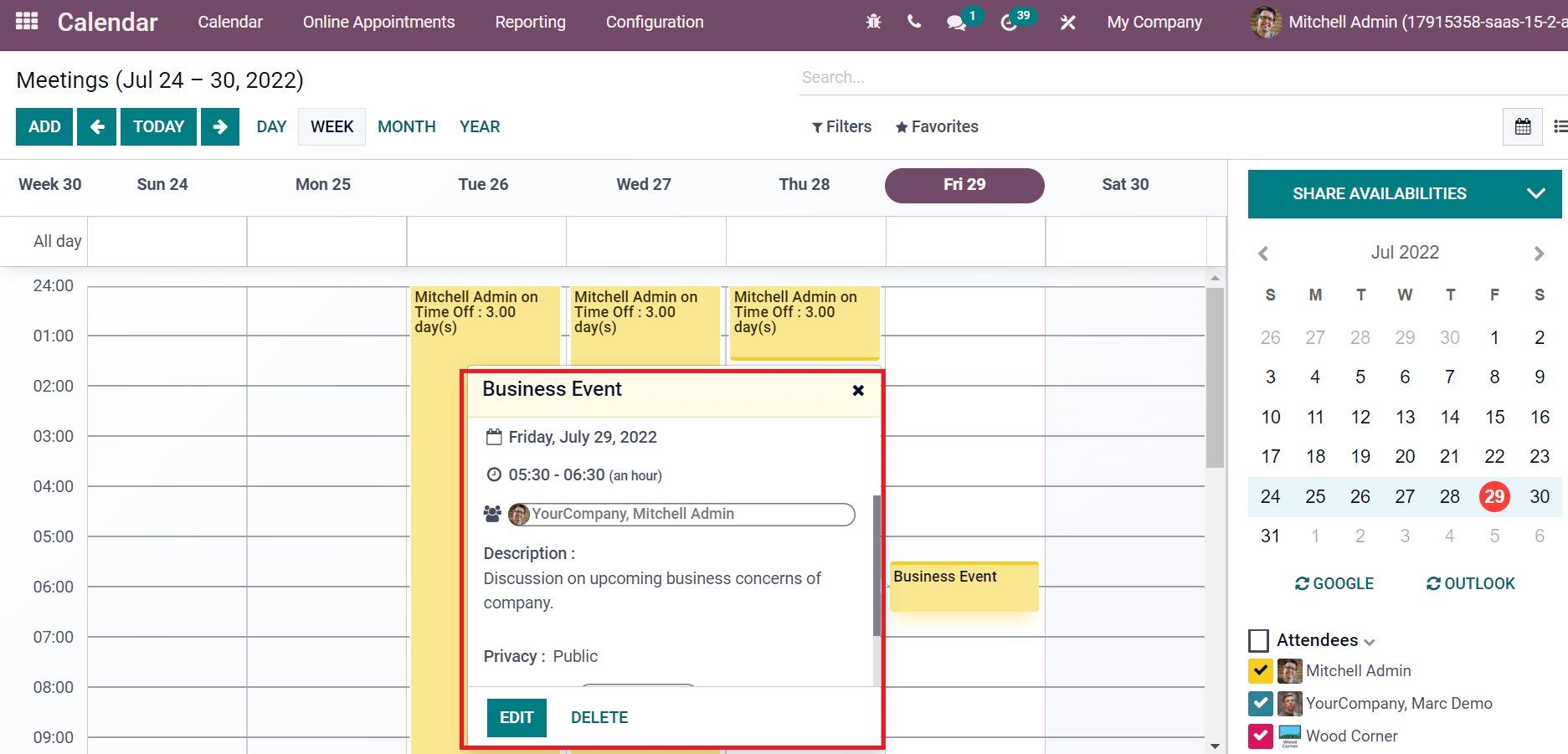This screenshot has height=754, width=1568.
Task: Previous month arrow in mini calendar
Action: coord(1263,253)
